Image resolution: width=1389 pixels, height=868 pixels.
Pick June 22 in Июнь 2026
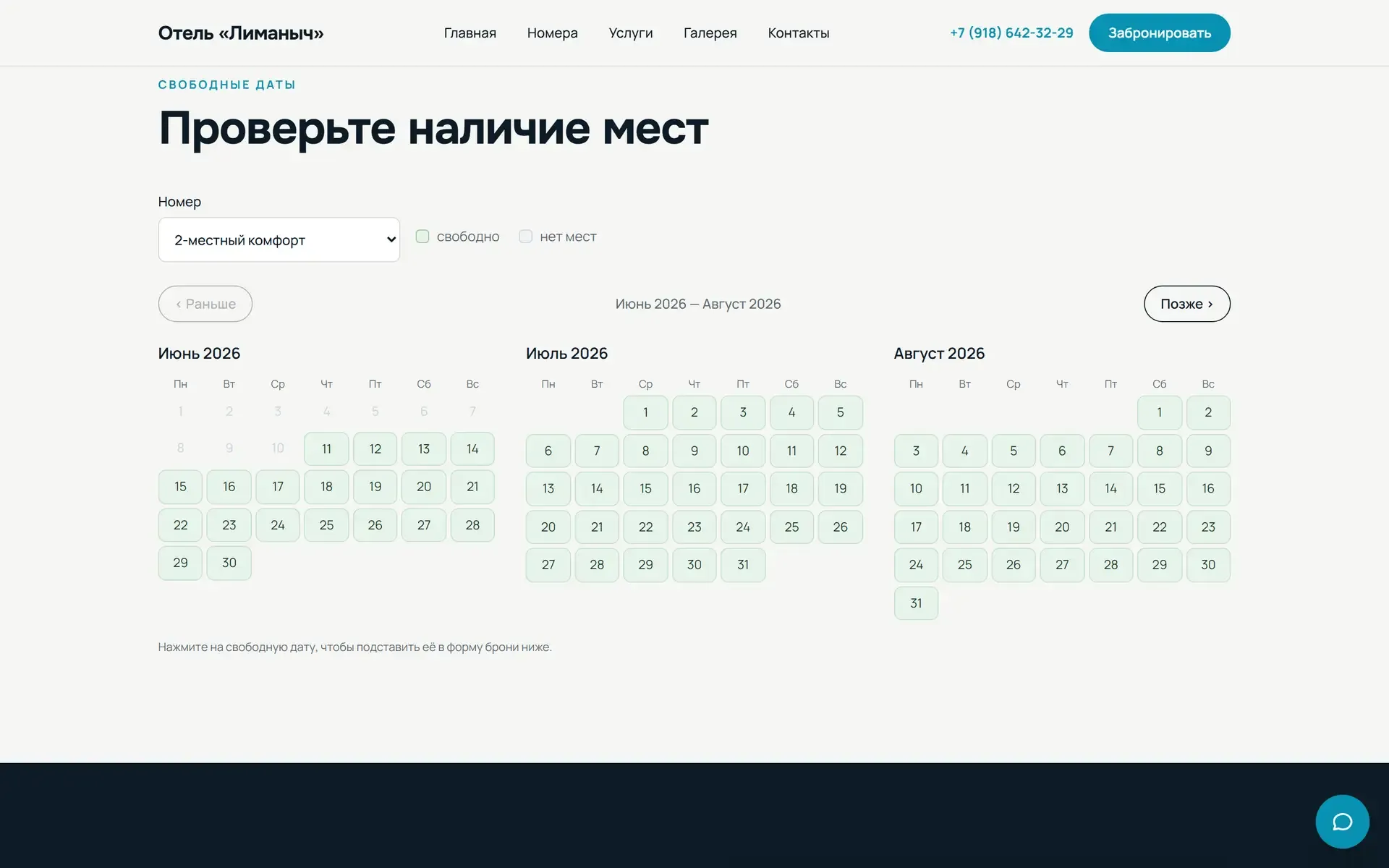tap(180, 525)
